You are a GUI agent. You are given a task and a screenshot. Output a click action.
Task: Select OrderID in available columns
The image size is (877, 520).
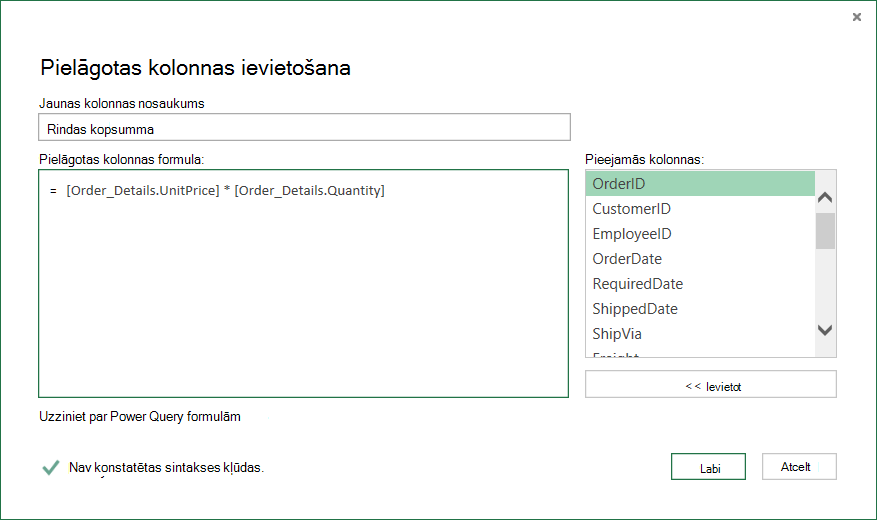[x=700, y=184]
